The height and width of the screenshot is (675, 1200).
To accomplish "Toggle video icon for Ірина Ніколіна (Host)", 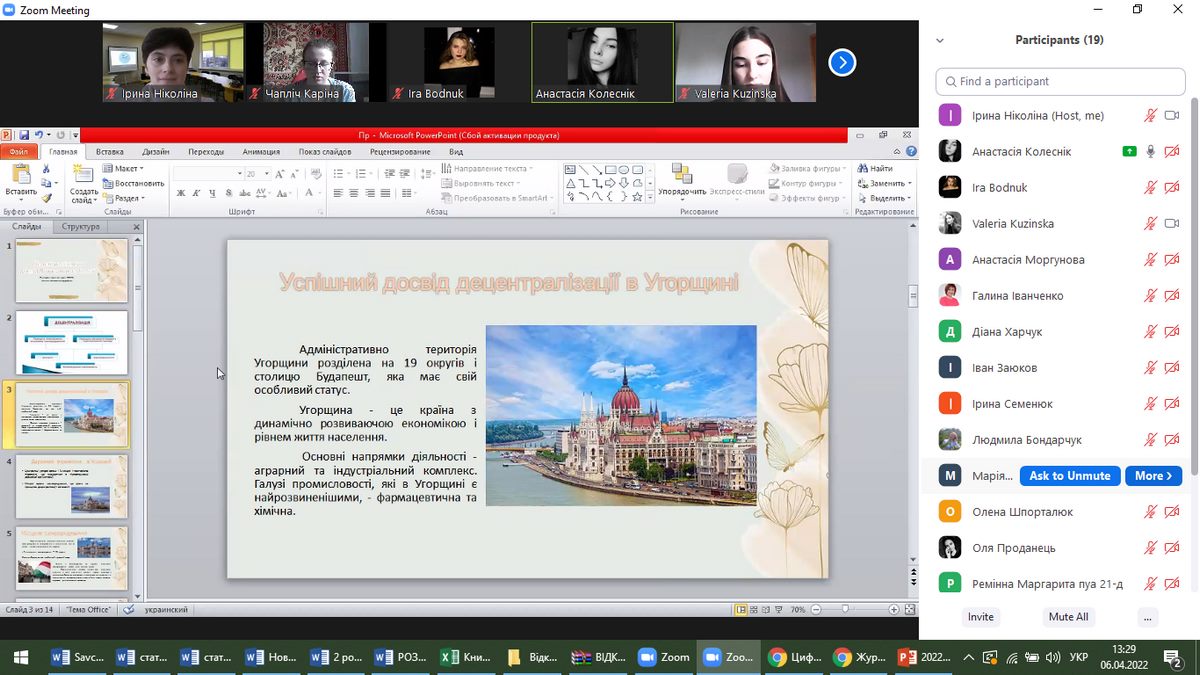I will [x=1172, y=116].
